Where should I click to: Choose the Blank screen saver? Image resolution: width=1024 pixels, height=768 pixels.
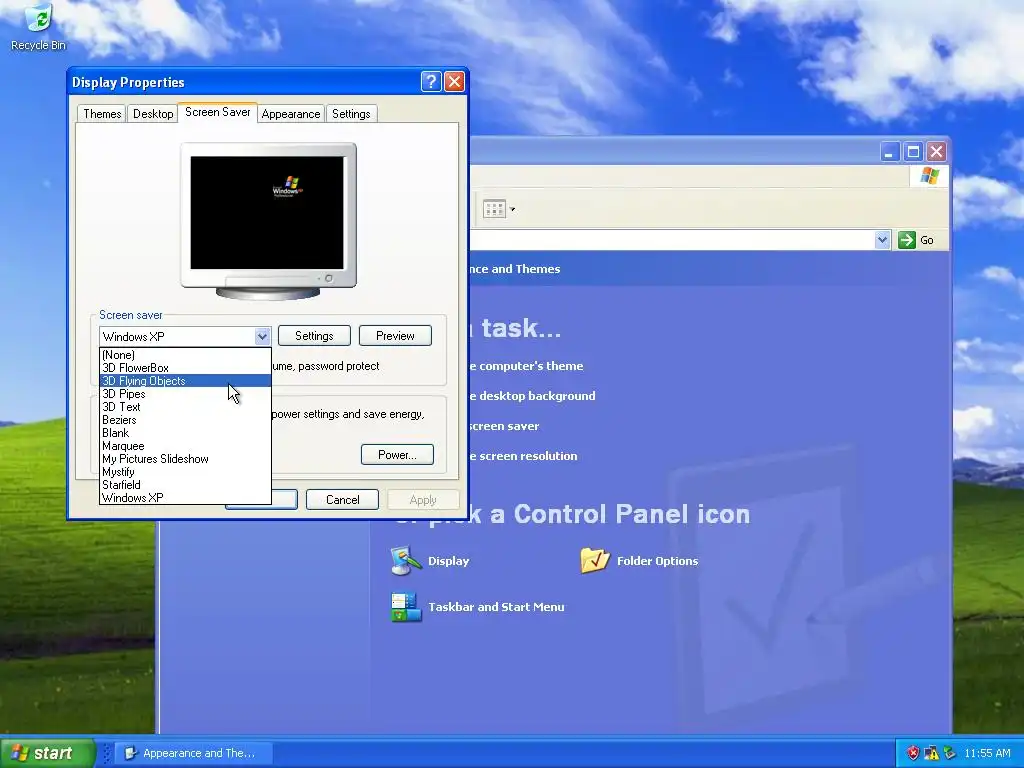point(185,433)
